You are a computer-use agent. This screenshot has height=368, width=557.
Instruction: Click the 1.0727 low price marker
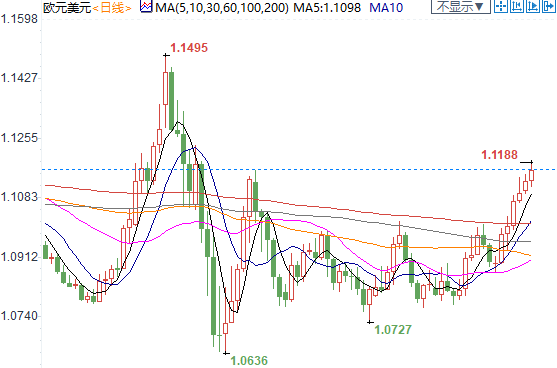click(393, 330)
